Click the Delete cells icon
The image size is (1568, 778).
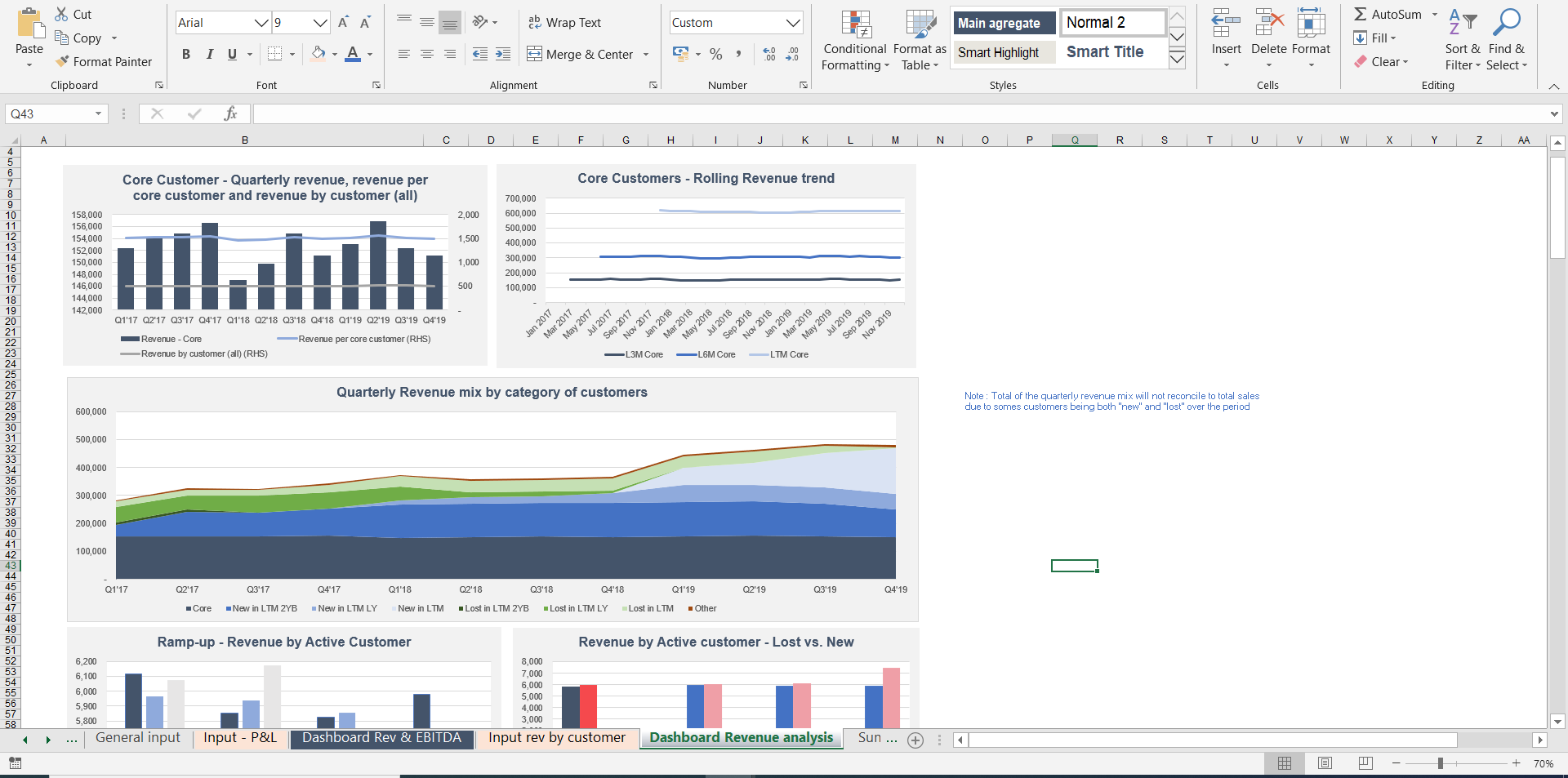click(x=1268, y=24)
